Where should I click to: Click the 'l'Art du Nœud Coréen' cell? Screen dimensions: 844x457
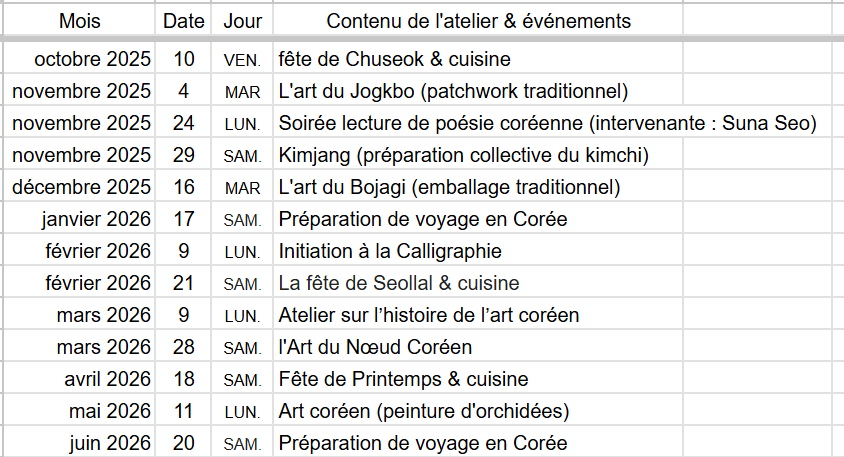coord(376,347)
